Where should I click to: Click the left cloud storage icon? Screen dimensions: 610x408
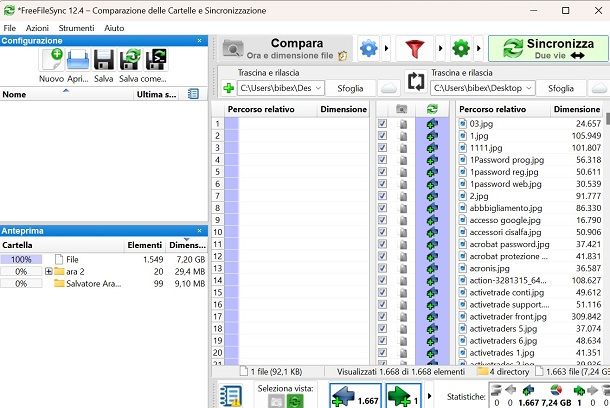[x=388, y=88]
